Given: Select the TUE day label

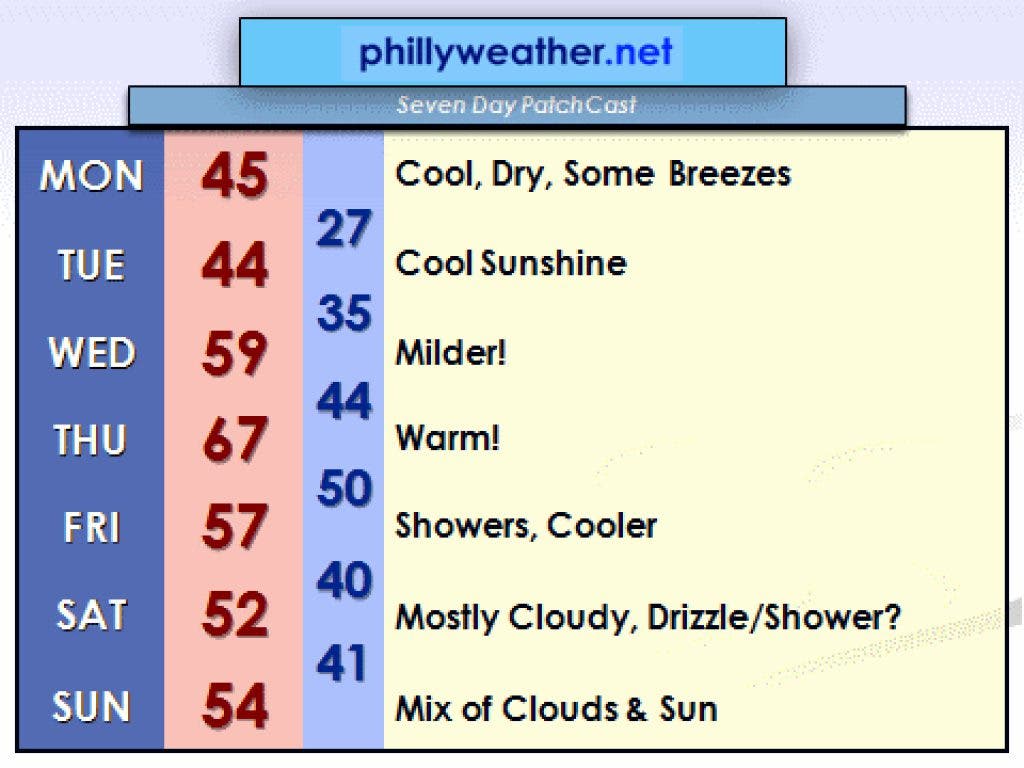Looking at the screenshot, I should click(91, 266).
